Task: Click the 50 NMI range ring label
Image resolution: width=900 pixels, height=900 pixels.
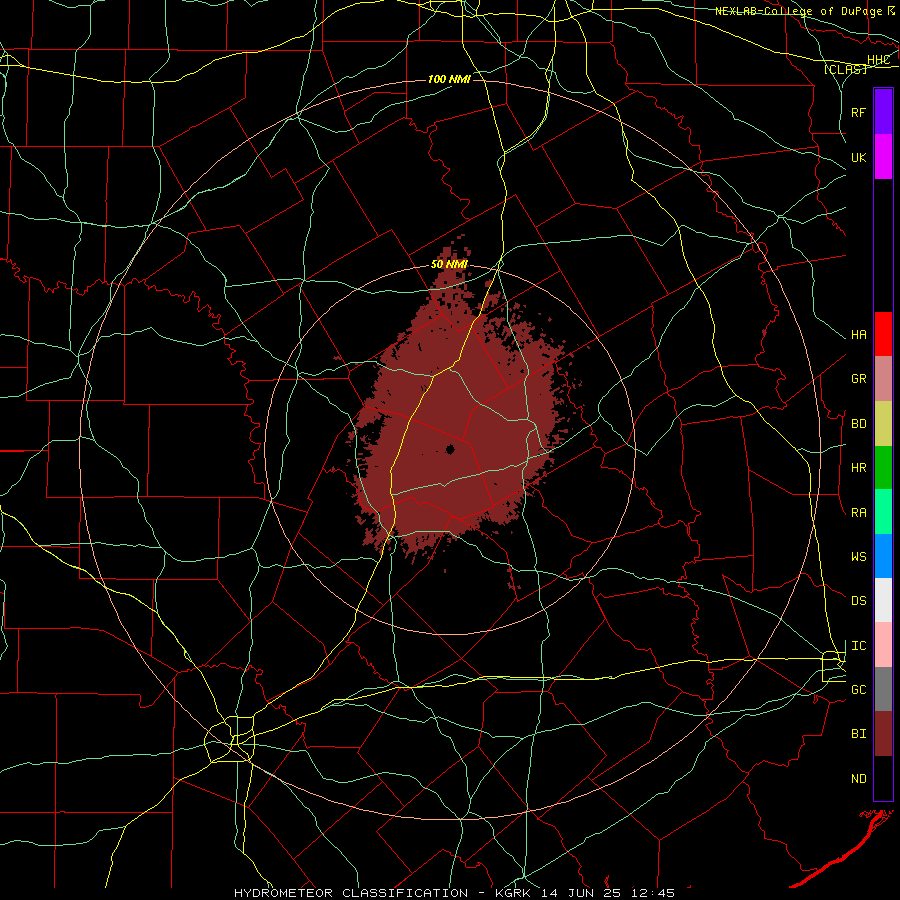Action: point(449,265)
